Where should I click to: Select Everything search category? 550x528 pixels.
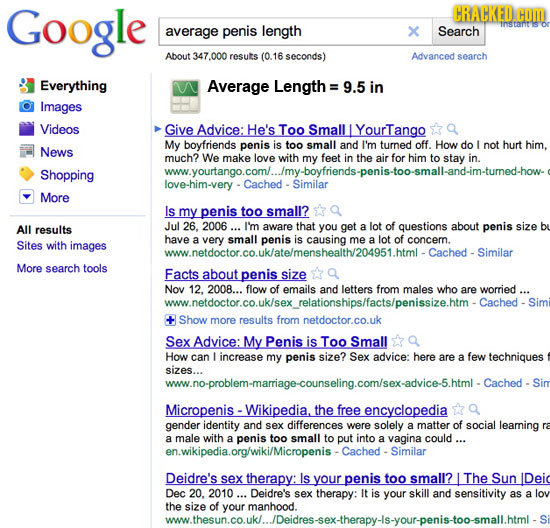(x=73, y=86)
